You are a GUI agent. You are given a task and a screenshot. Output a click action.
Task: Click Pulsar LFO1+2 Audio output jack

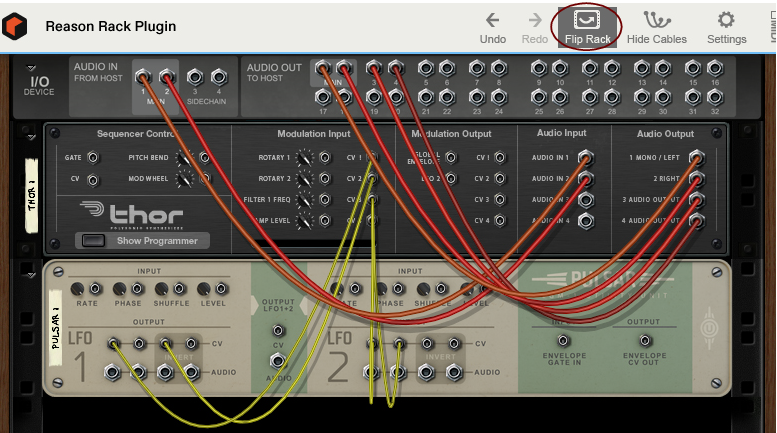tap(278, 361)
